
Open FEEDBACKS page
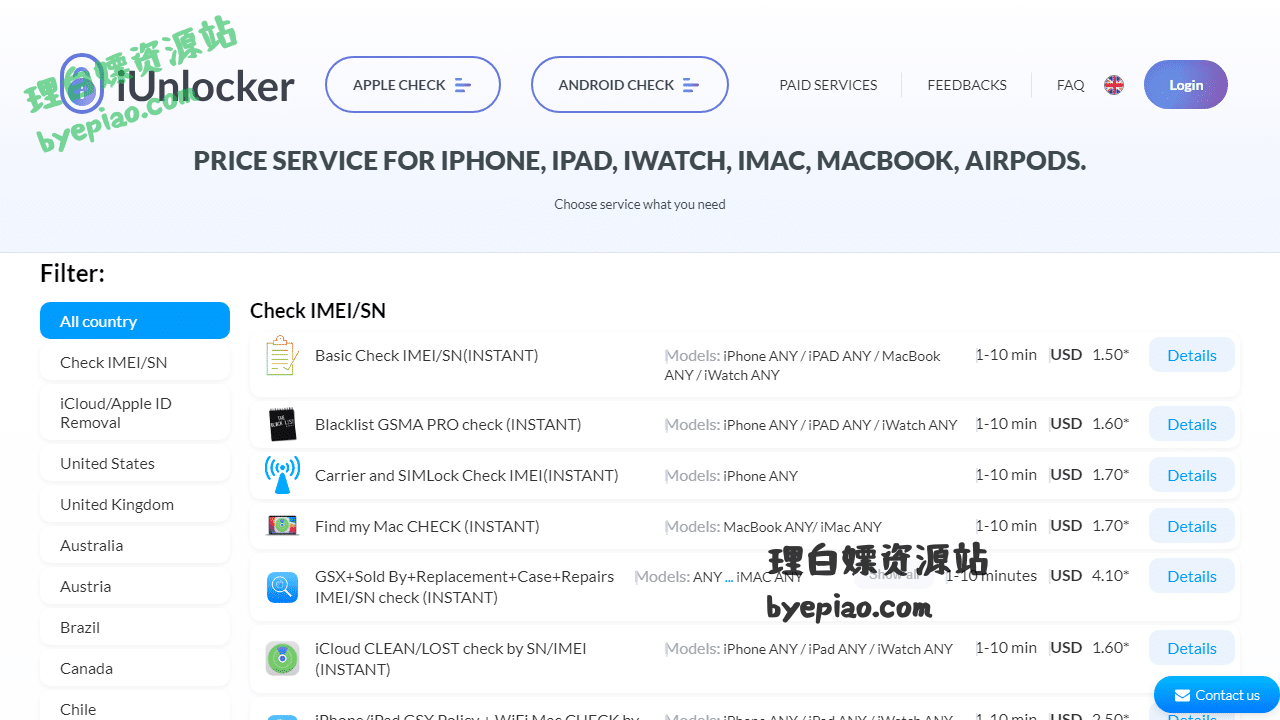(967, 85)
